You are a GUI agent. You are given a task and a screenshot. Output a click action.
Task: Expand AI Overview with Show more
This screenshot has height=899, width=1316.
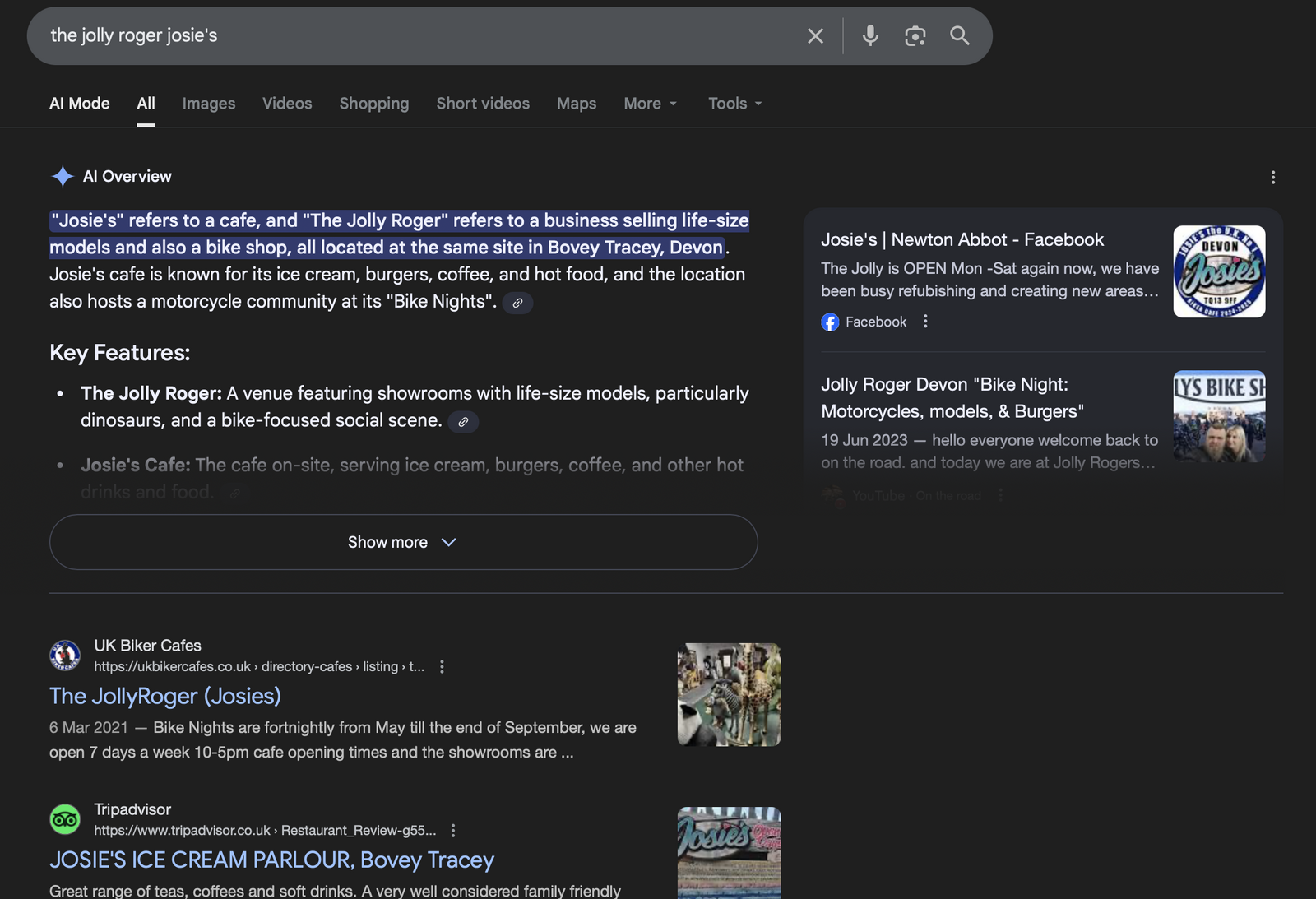tap(403, 542)
